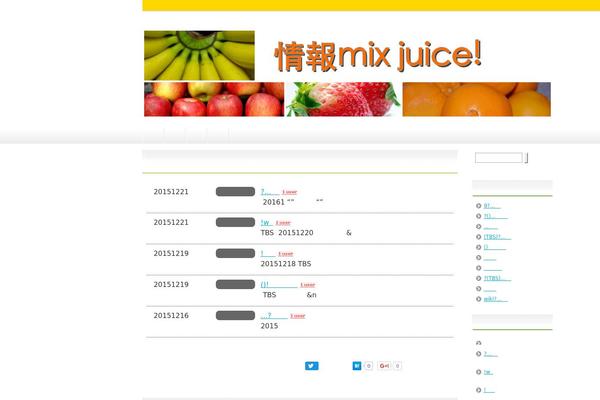Open sidebar link starting with 'mik!!'
600x400 pixels.
[496, 299]
